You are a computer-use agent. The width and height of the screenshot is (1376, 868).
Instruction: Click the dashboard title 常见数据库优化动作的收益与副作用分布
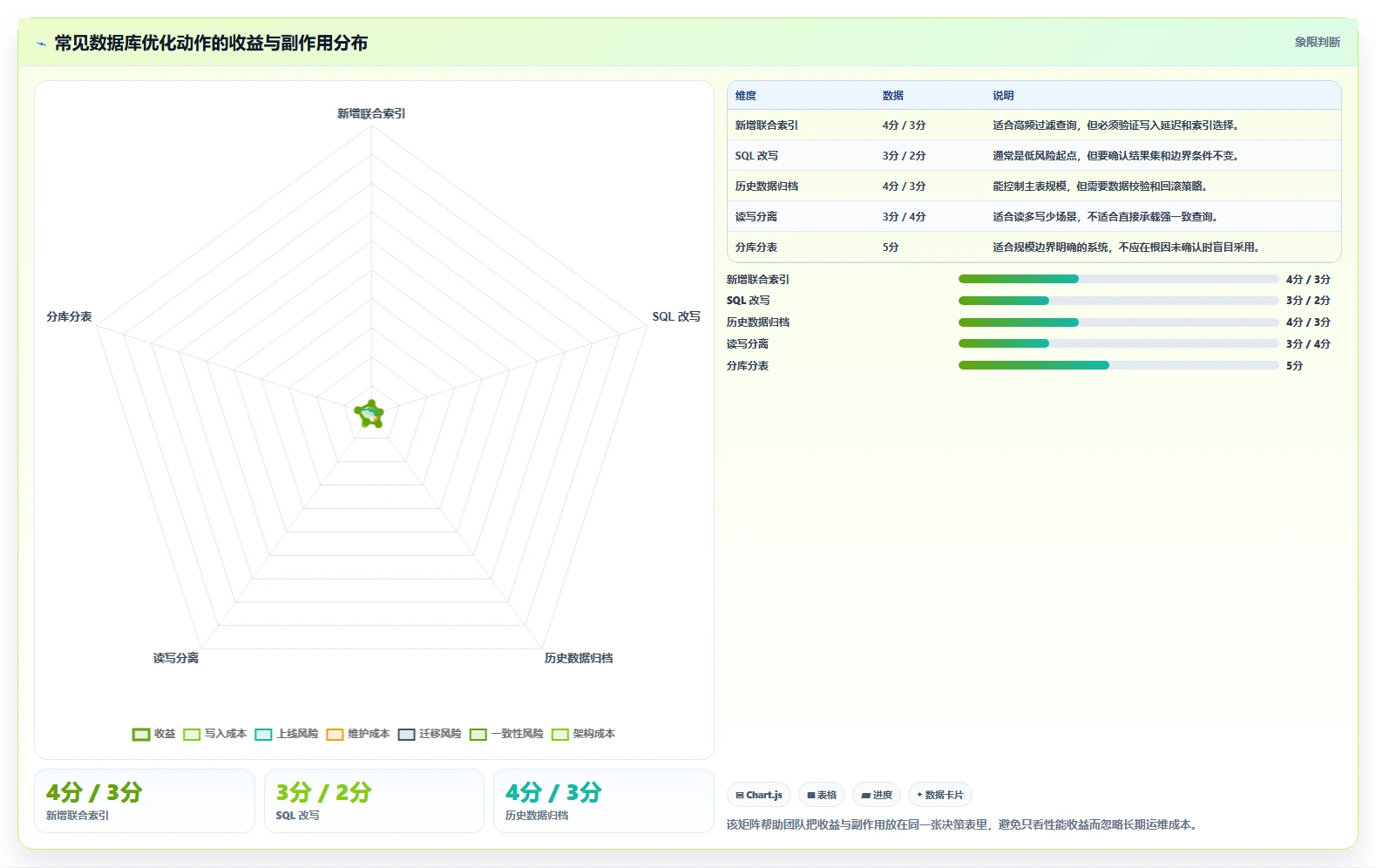(211, 43)
